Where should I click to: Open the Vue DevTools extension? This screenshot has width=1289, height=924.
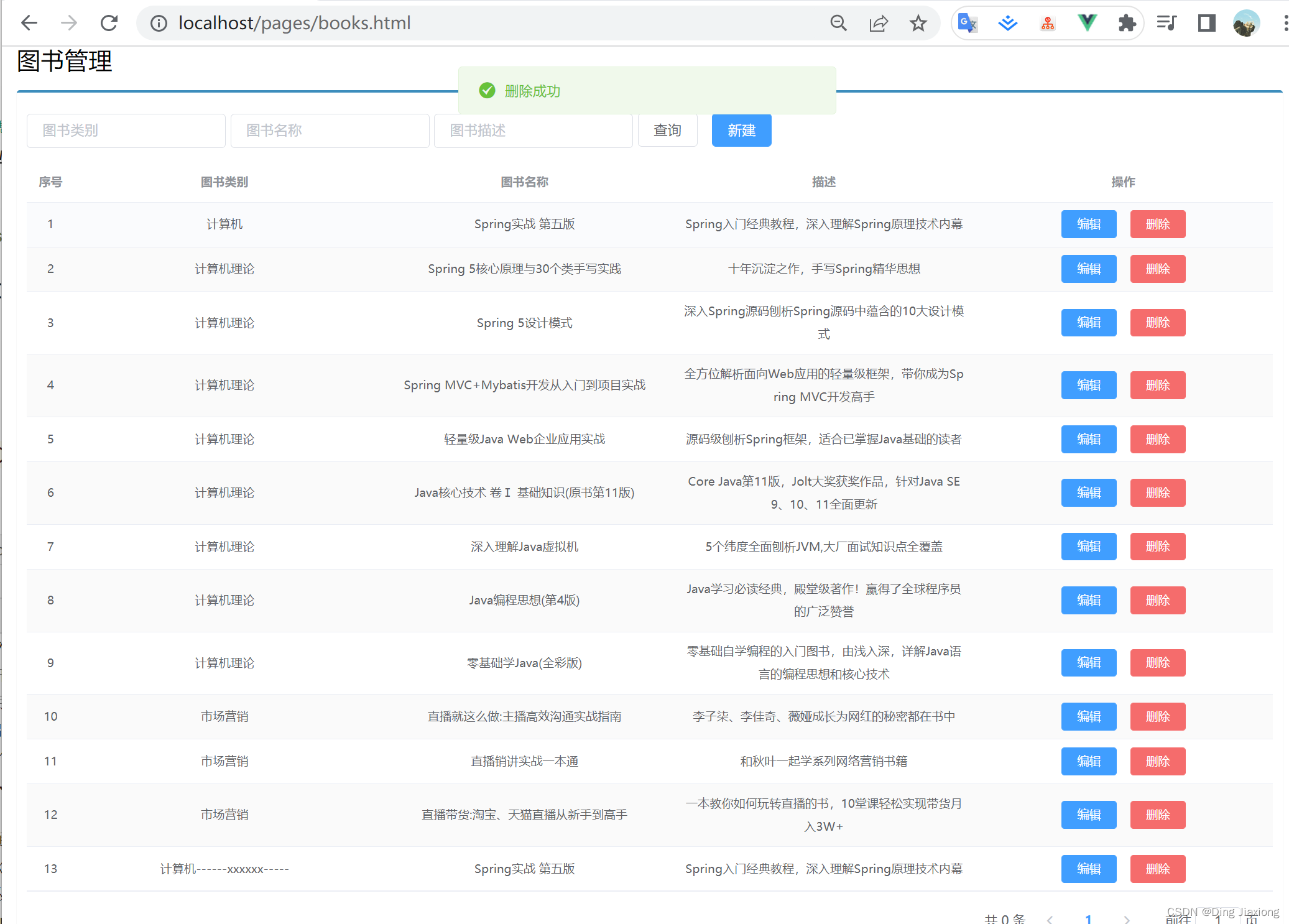[1087, 23]
